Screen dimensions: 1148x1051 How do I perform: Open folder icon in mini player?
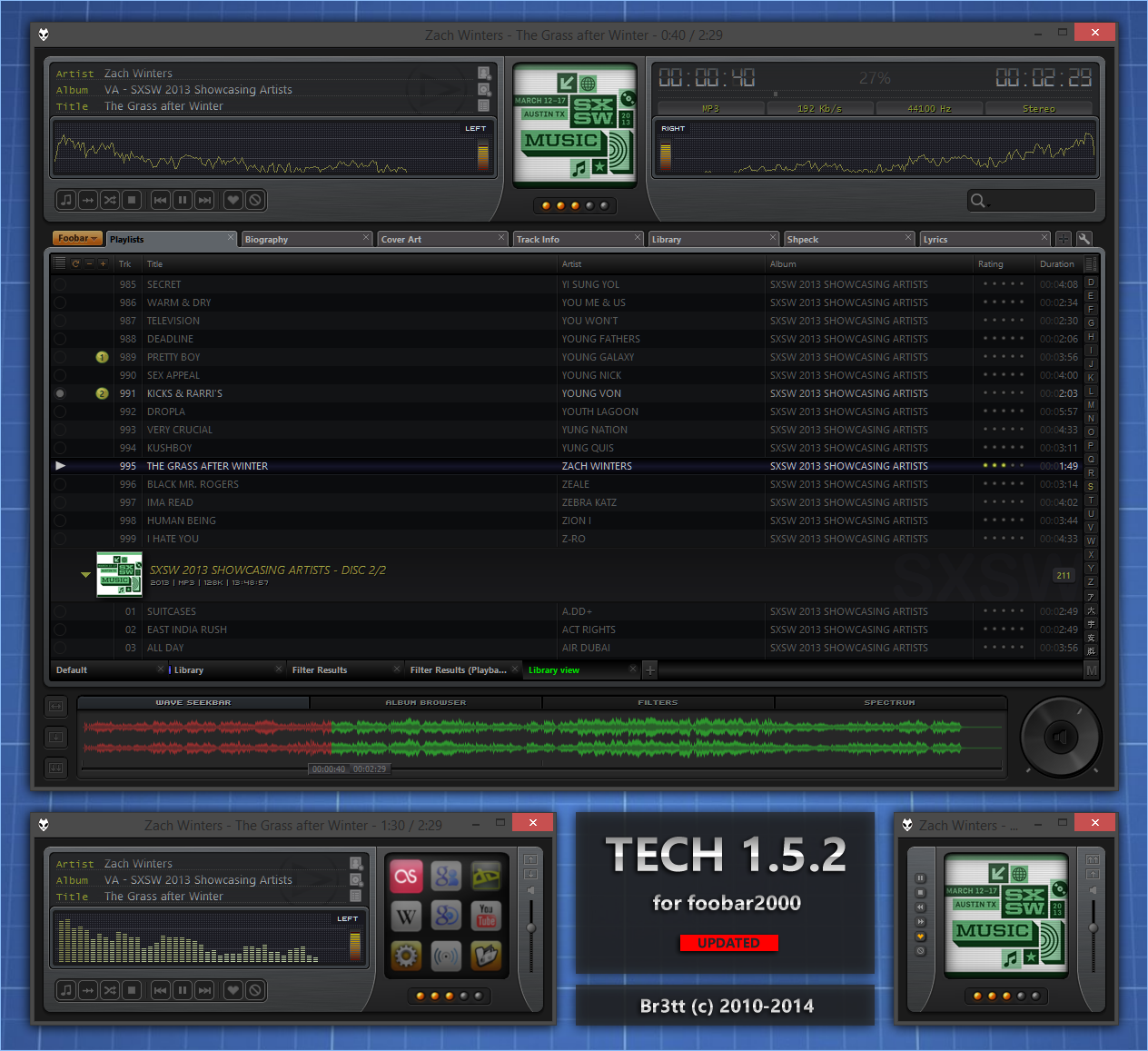point(487,956)
